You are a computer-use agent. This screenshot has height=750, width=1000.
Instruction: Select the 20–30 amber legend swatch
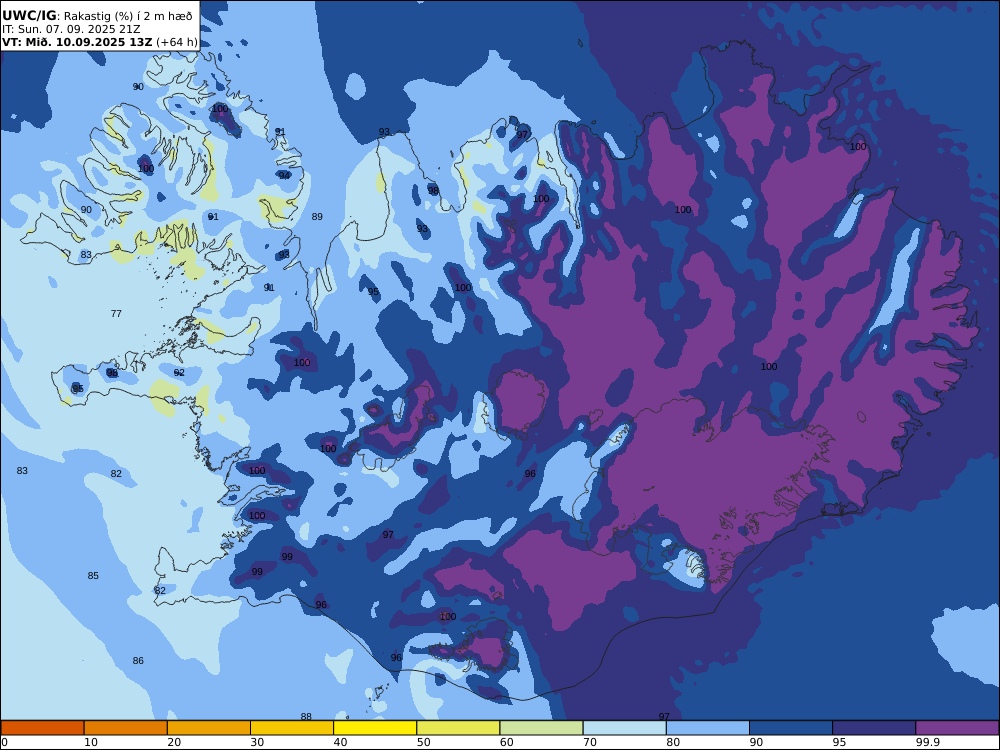(209, 728)
